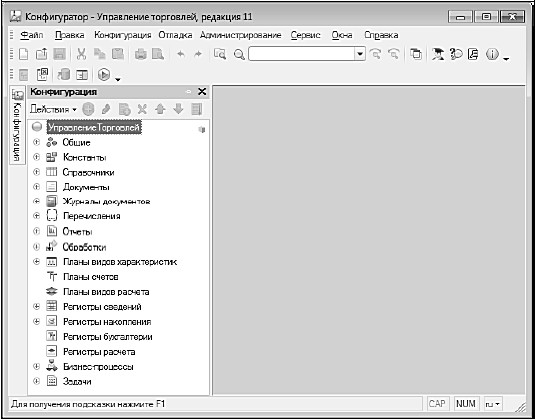The height and width of the screenshot is (420, 536).
Task: Select the vertical Конфигурация side tab
Action: coord(17,125)
